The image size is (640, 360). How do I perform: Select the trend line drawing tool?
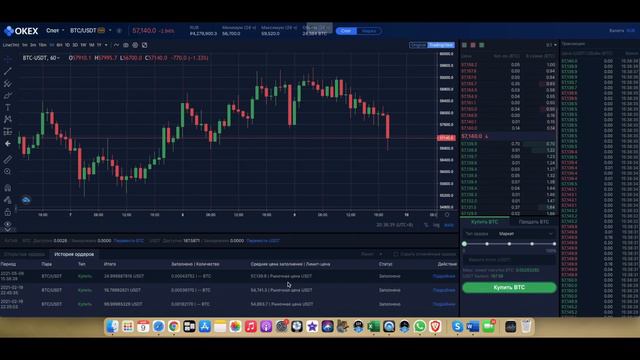(7, 71)
